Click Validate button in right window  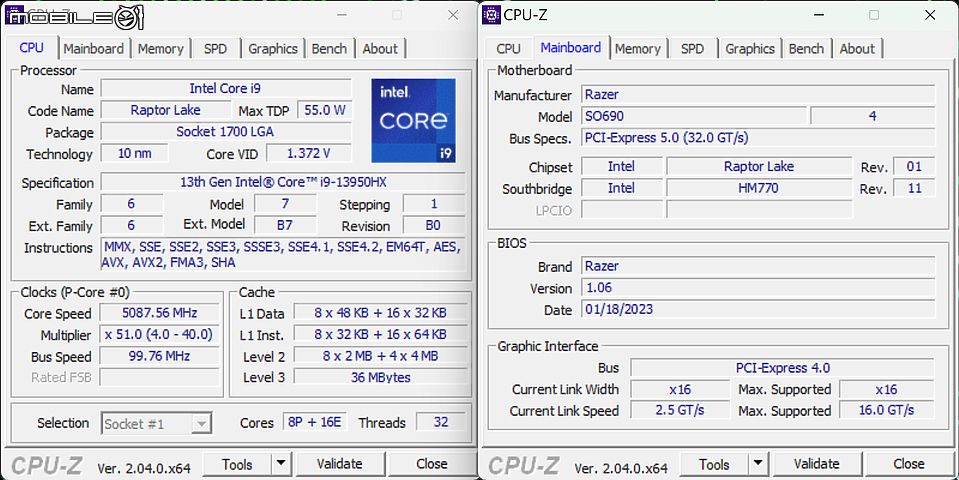816,464
